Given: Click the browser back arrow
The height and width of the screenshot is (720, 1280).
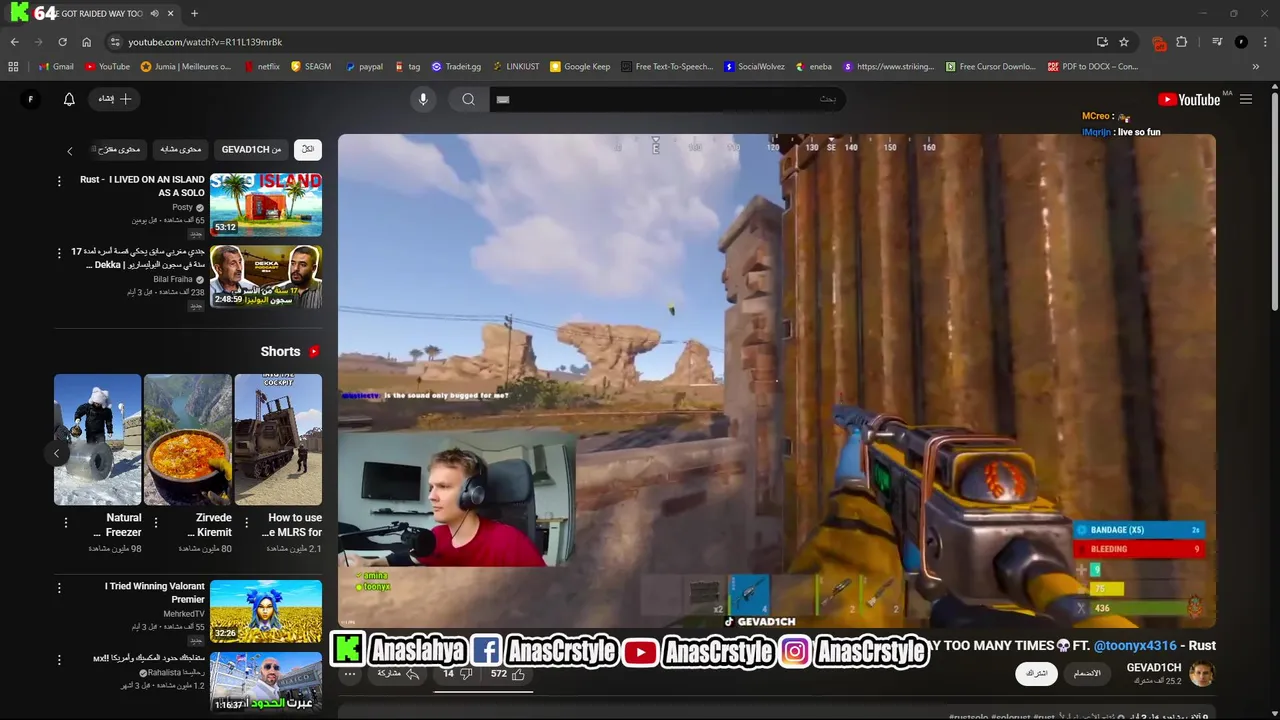Looking at the screenshot, I should 14,42.
